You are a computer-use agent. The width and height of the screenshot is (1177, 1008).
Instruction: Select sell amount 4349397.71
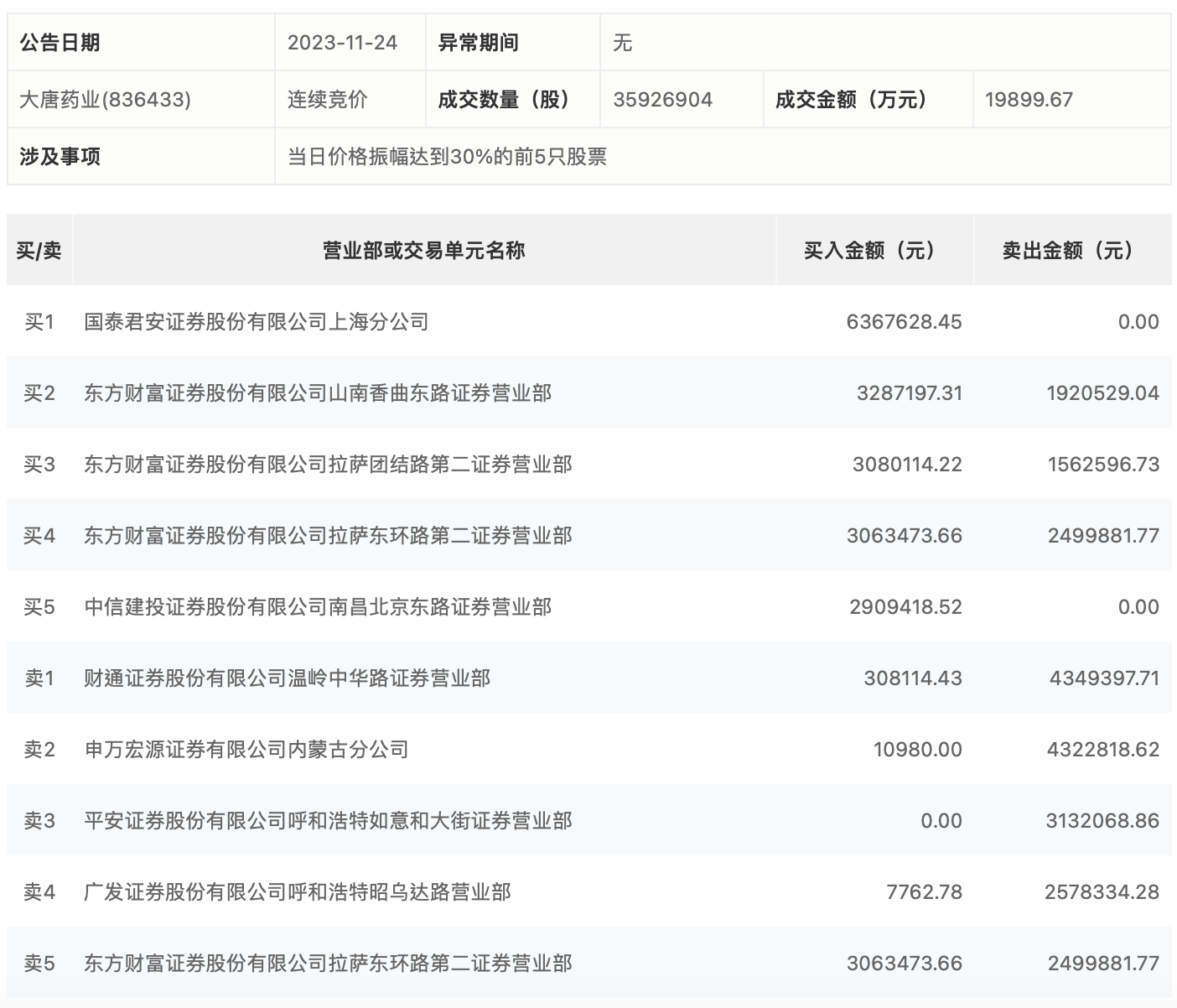click(x=1104, y=678)
